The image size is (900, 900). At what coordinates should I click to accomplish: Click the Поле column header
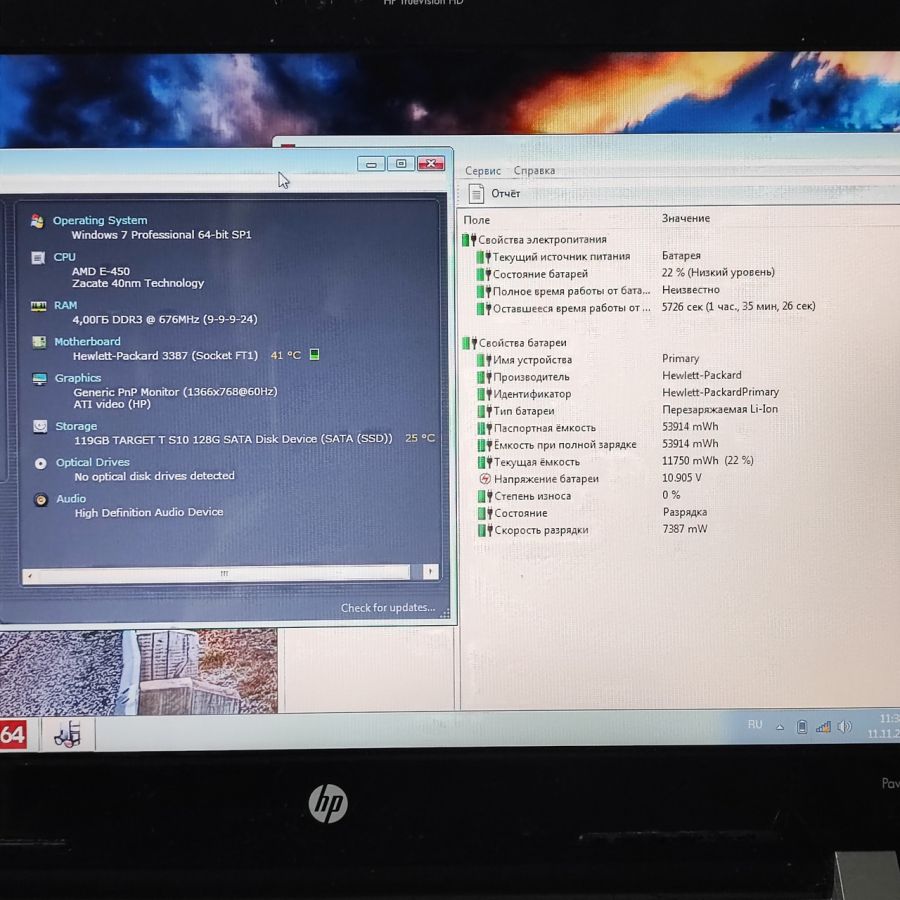click(x=476, y=220)
